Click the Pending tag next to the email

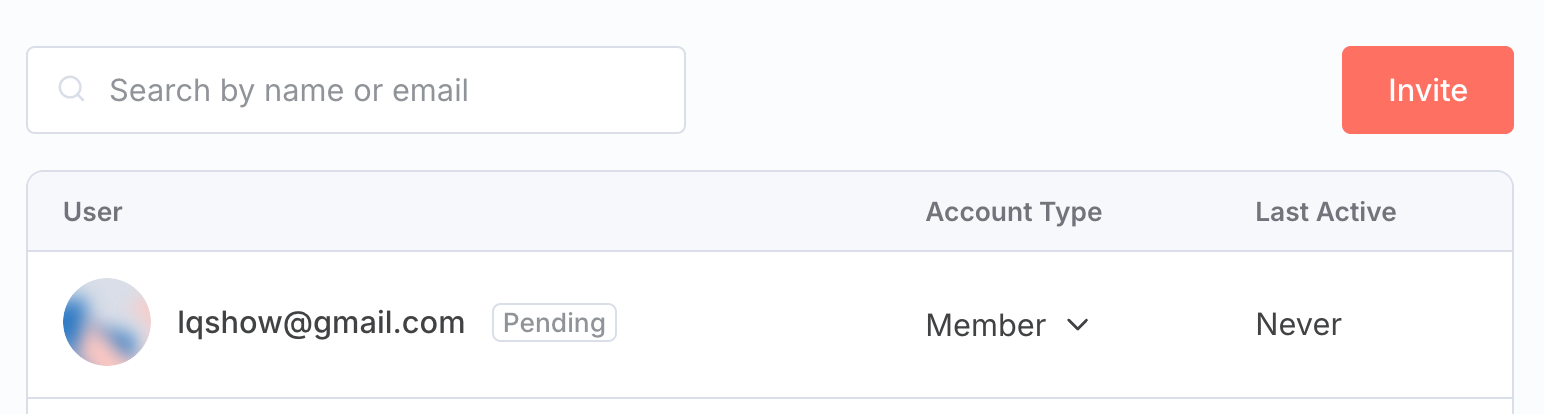(x=554, y=323)
